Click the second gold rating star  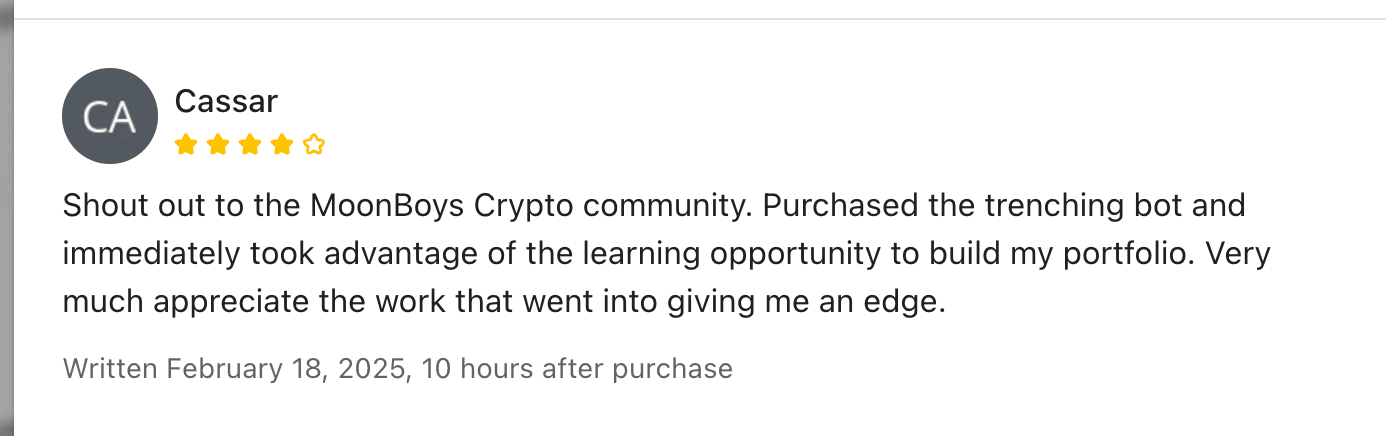tap(217, 146)
